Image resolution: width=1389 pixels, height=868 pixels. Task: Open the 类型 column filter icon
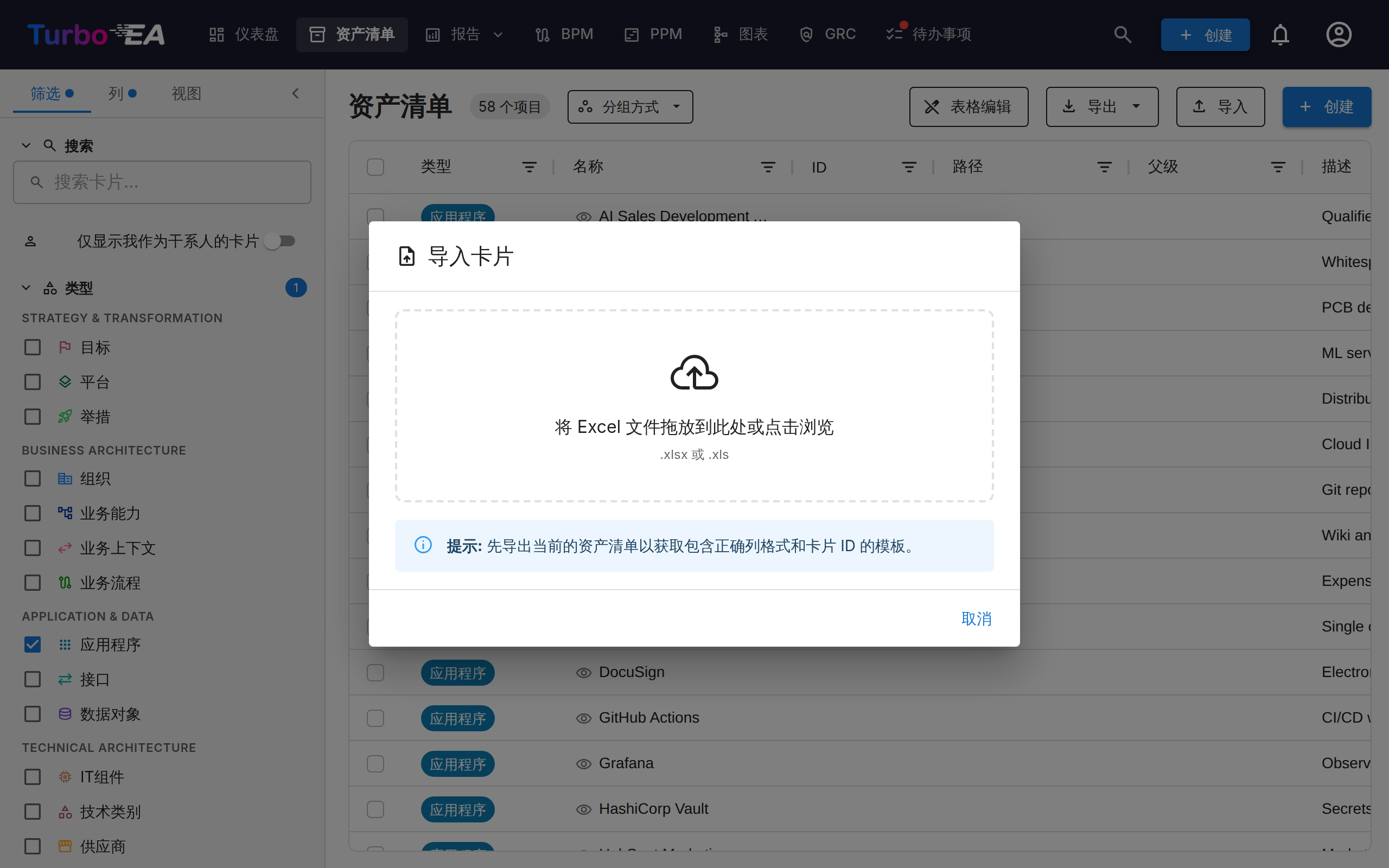(x=529, y=167)
